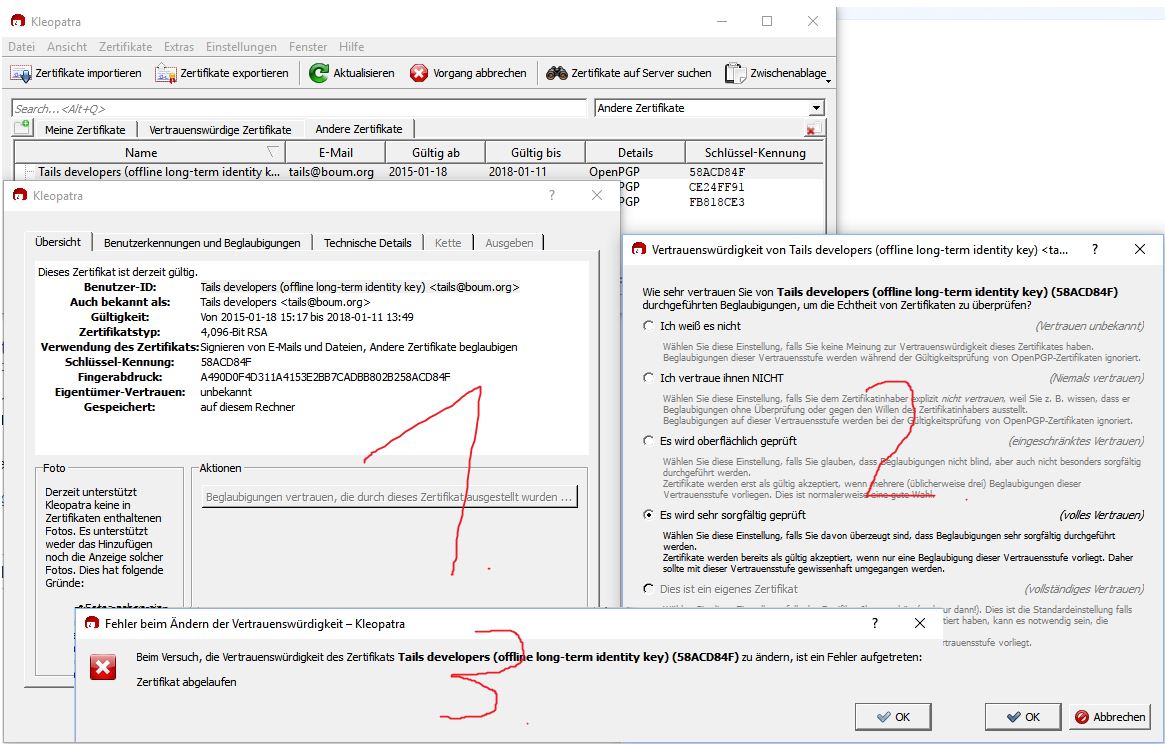Click Zertifikate importieren toolbar icon

21,73
